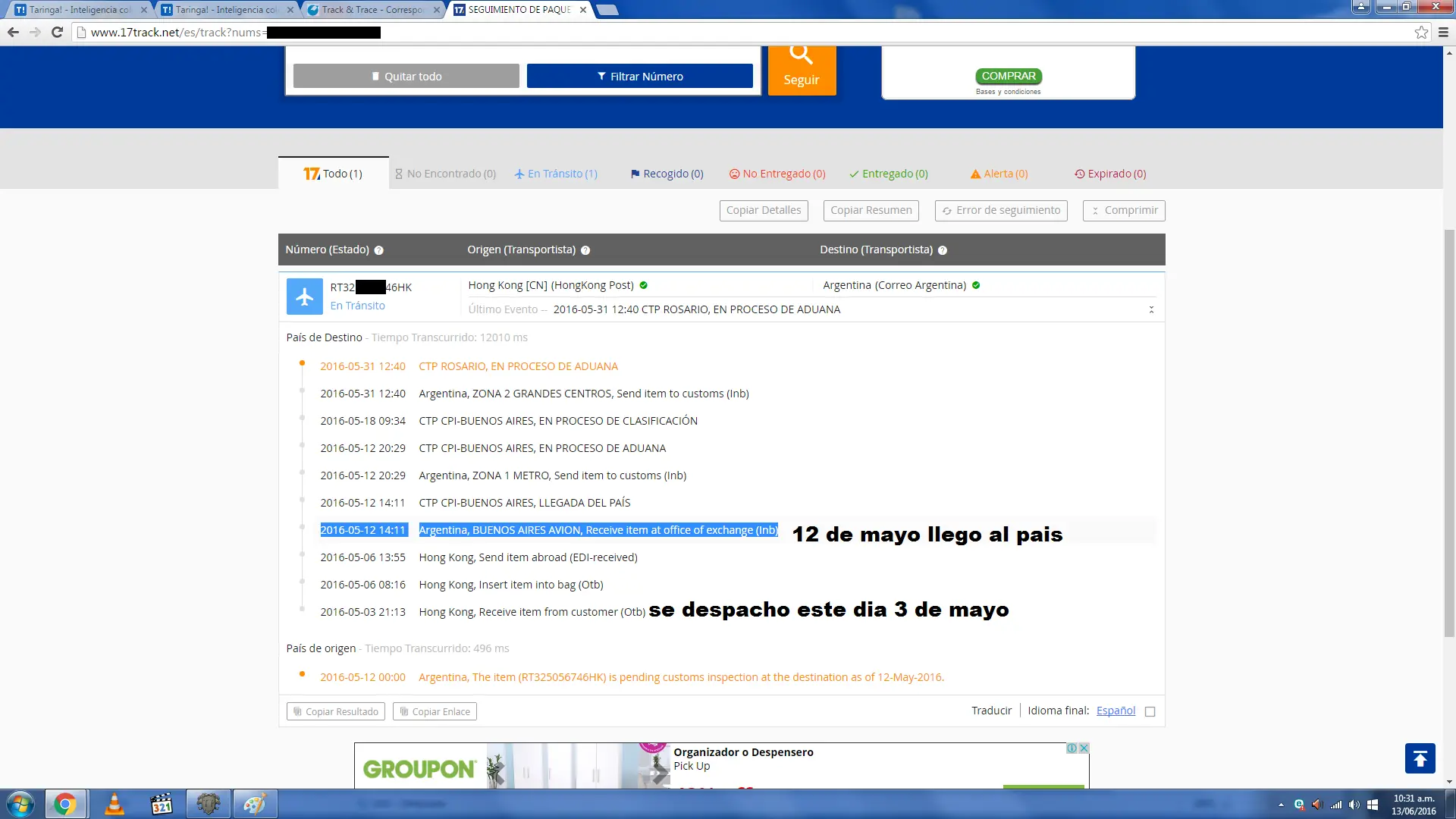Viewport: 1456px width, 819px height.
Task: Close the SEGUIMIENTO DE PAQUE tab
Action: point(582,10)
